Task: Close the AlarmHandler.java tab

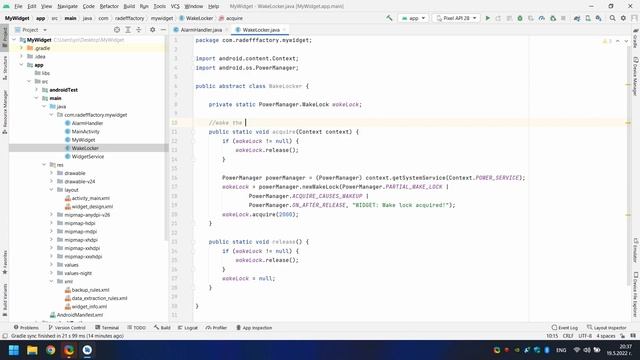Action: point(227,30)
